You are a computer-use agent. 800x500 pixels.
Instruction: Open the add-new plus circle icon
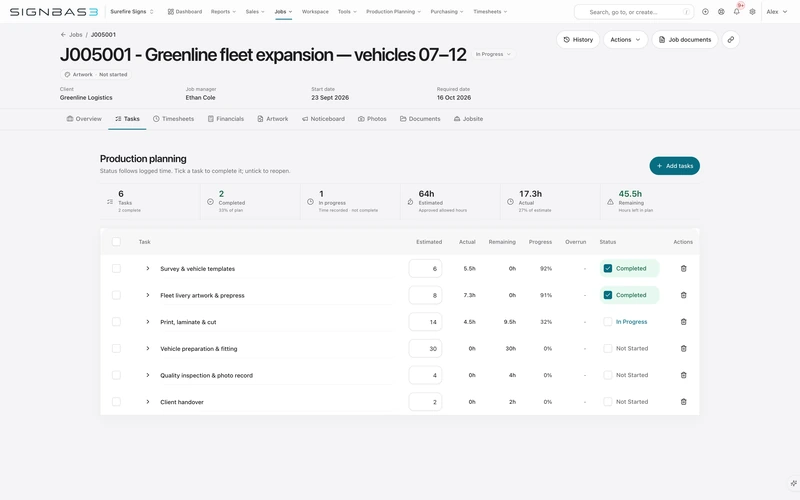(705, 12)
